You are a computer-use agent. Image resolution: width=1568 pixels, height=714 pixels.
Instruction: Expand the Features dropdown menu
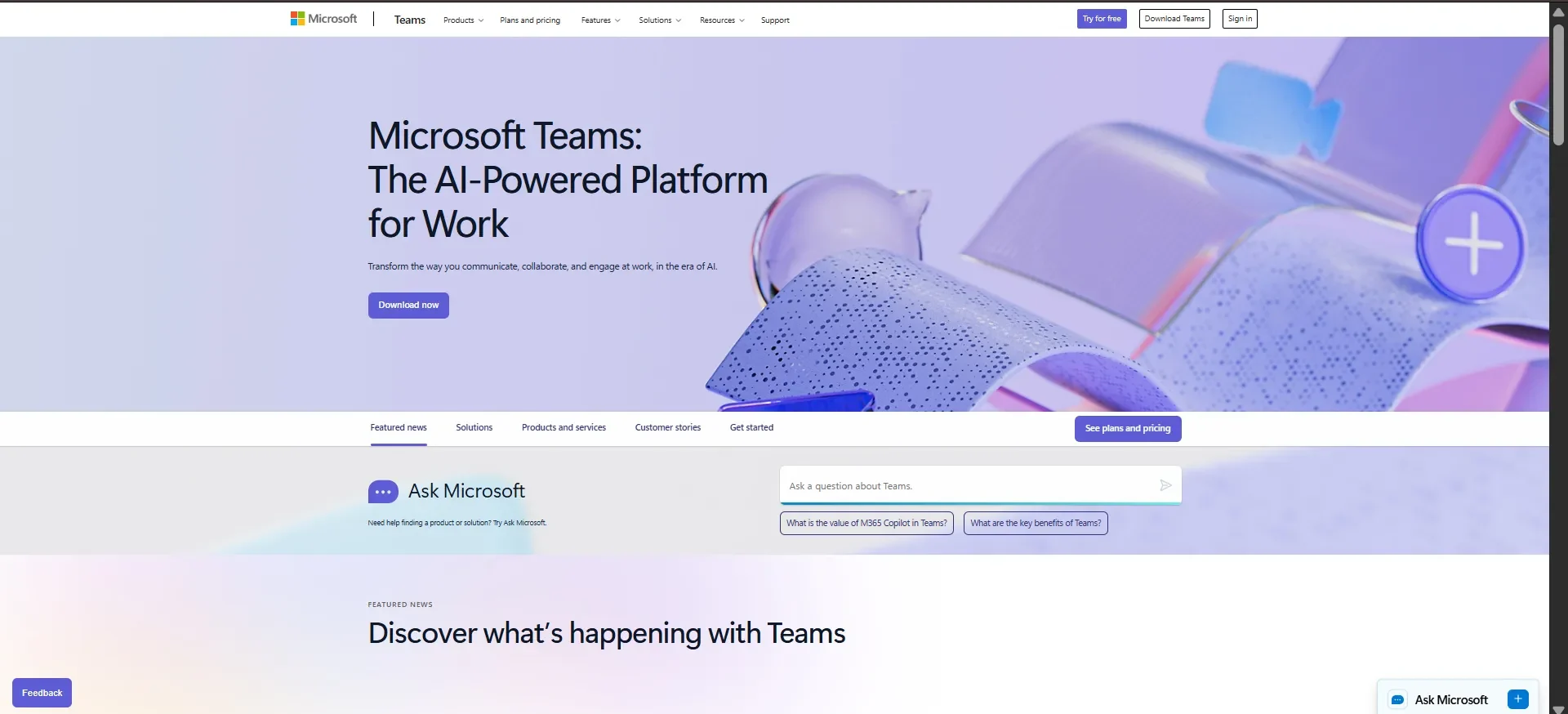point(600,20)
